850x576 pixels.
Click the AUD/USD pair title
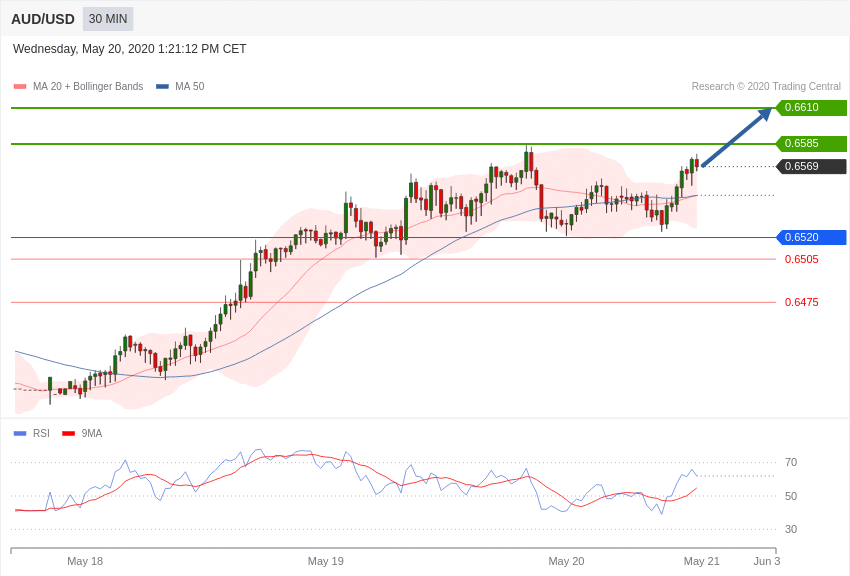coord(43,20)
